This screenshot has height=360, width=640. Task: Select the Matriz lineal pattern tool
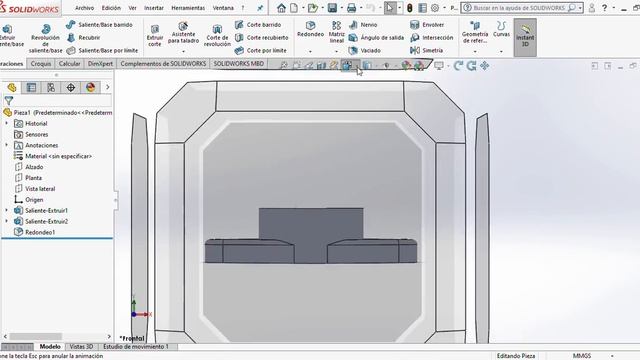pyautogui.click(x=336, y=32)
